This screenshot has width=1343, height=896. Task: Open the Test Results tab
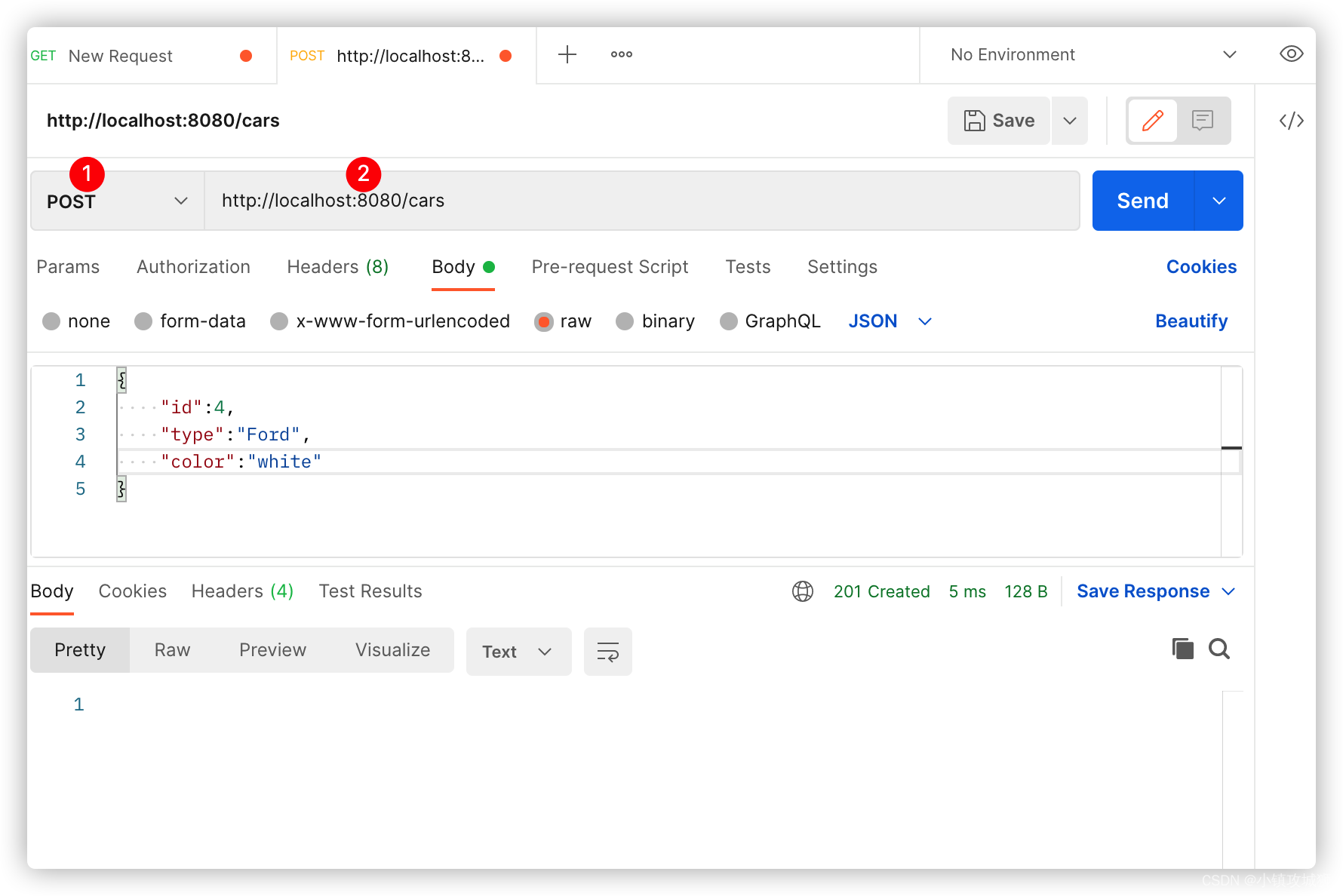tap(370, 591)
